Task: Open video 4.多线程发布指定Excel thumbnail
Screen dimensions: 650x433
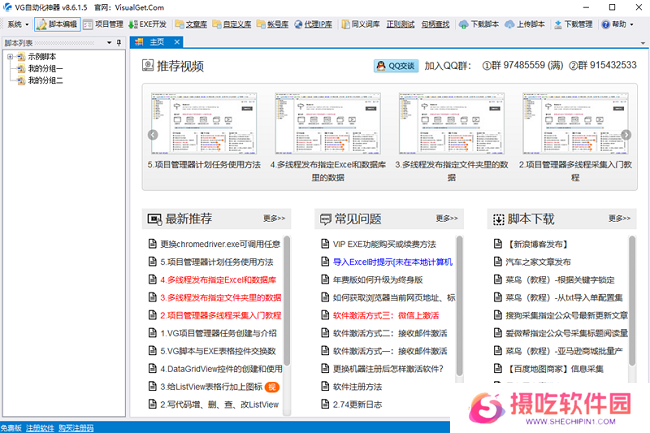Action: [x=327, y=123]
